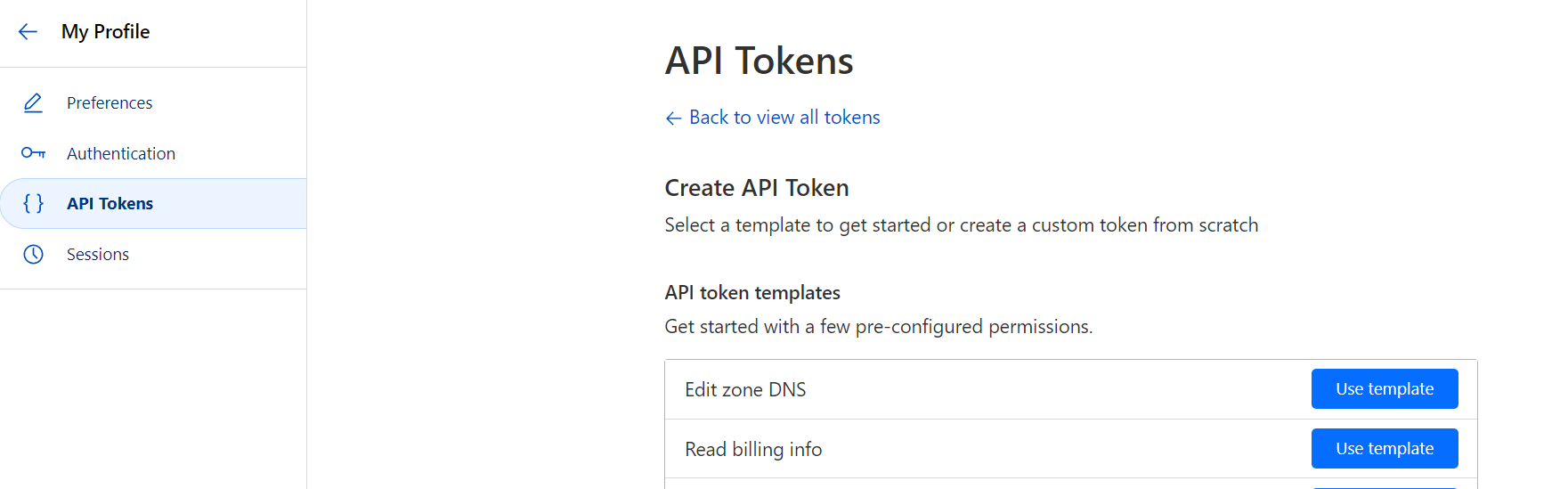Viewport: 1568px width, 489px height.
Task: Click the Create API Token heading
Action: coord(757,188)
